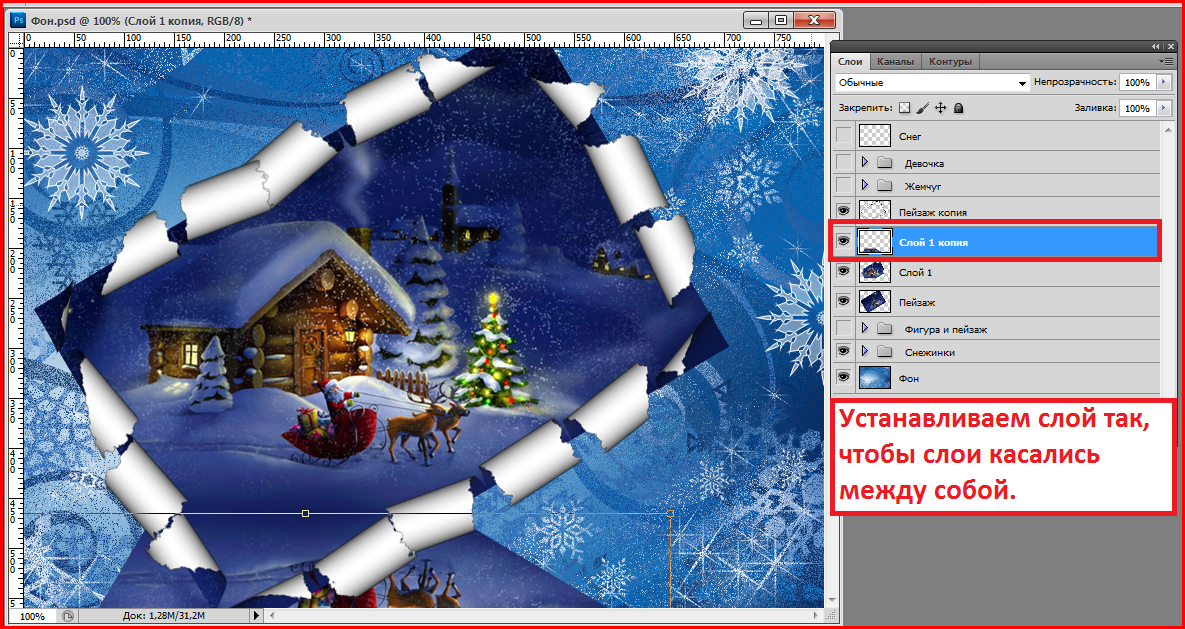Screen dimensions: 1185x629
Task: Switch to the Каналы tab
Action: tap(896, 62)
